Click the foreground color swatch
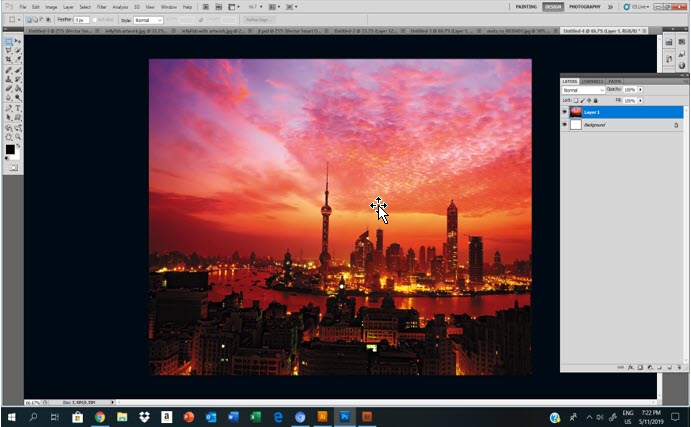Viewport: 691px width, 427px height. [10, 149]
